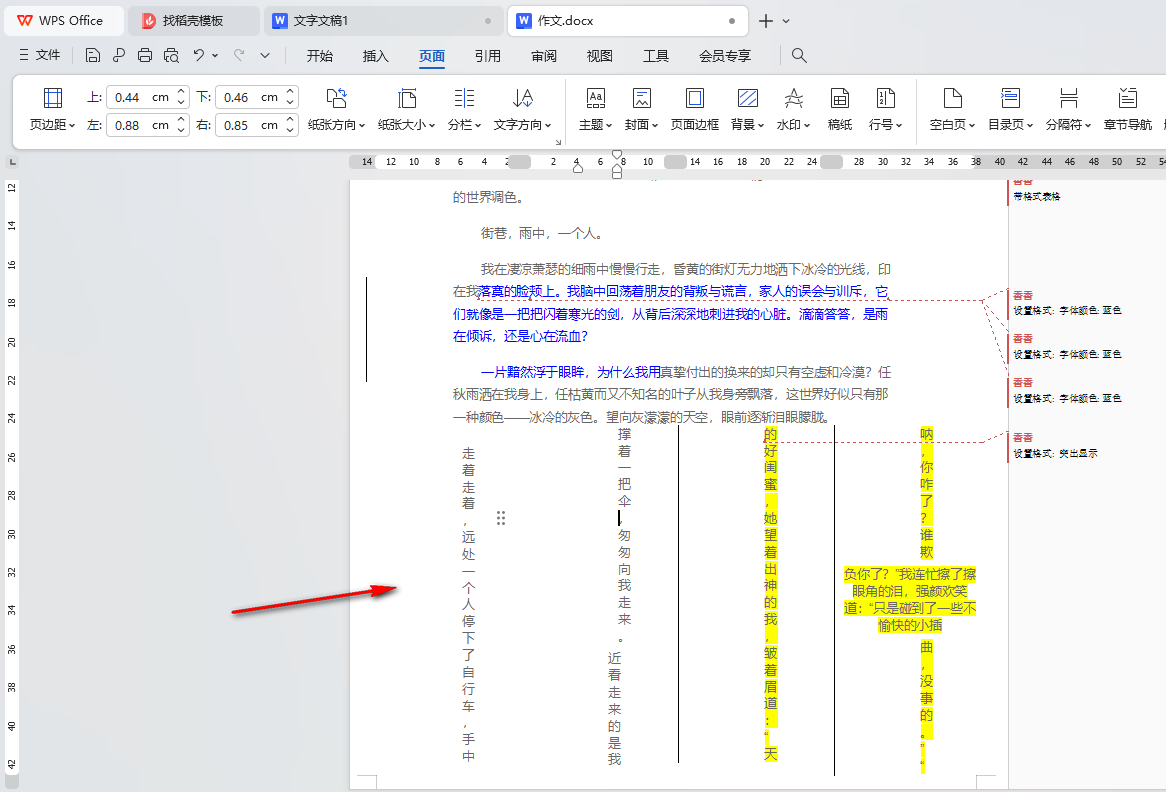Switch to the 视图 tab
The height and width of the screenshot is (792, 1166).
599,56
